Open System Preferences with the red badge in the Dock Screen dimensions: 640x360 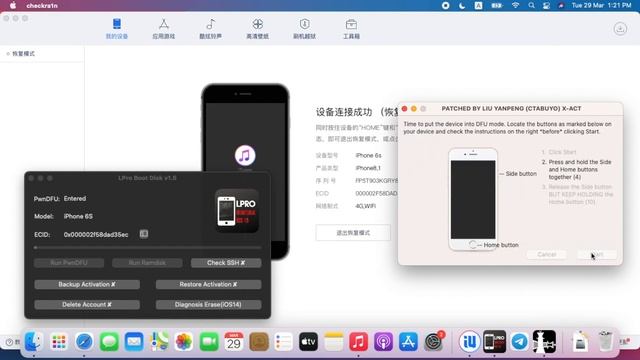[x=433, y=342]
